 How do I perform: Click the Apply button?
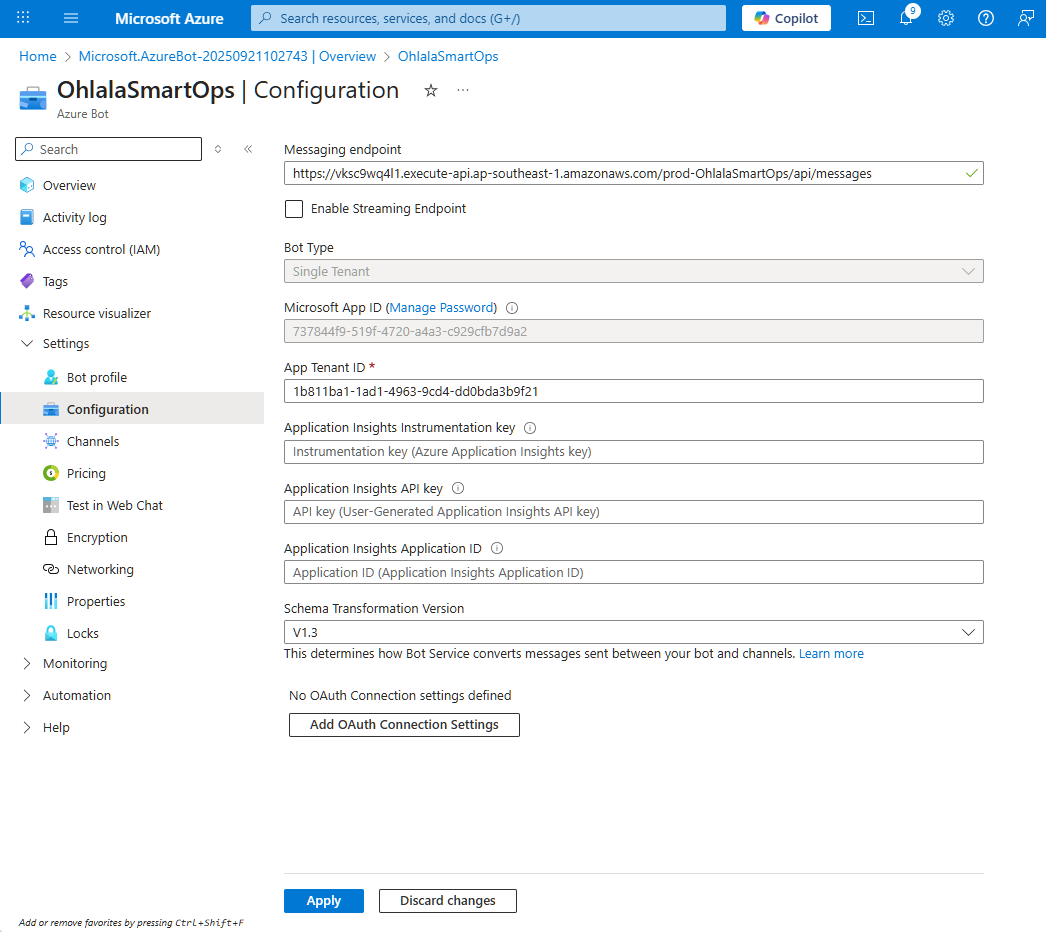click(x=323, y=901)
